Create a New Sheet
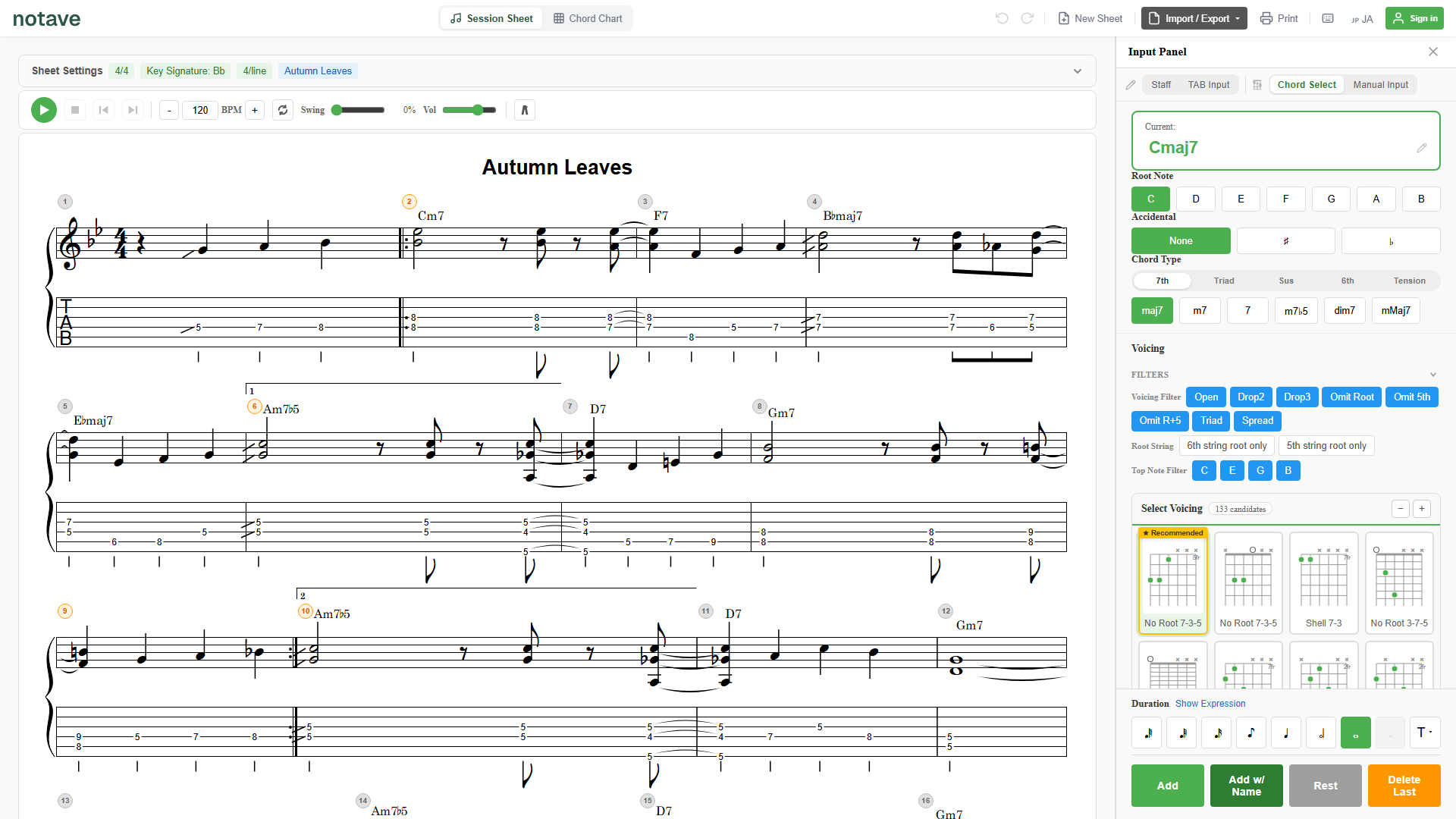Viewport: 1456px width, 819px height. [1090, 18]
